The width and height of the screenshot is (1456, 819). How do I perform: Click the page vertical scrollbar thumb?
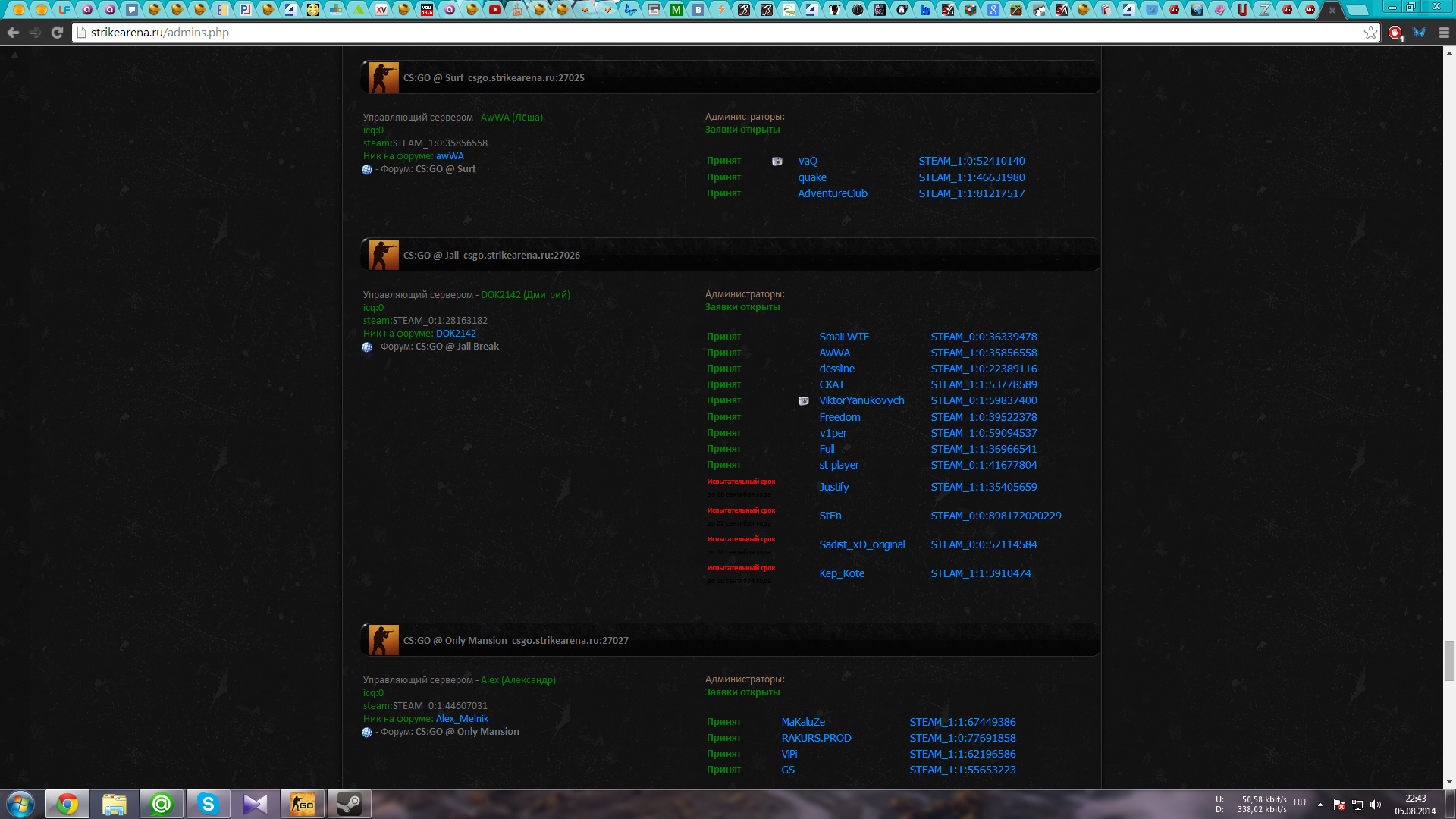1449,661
